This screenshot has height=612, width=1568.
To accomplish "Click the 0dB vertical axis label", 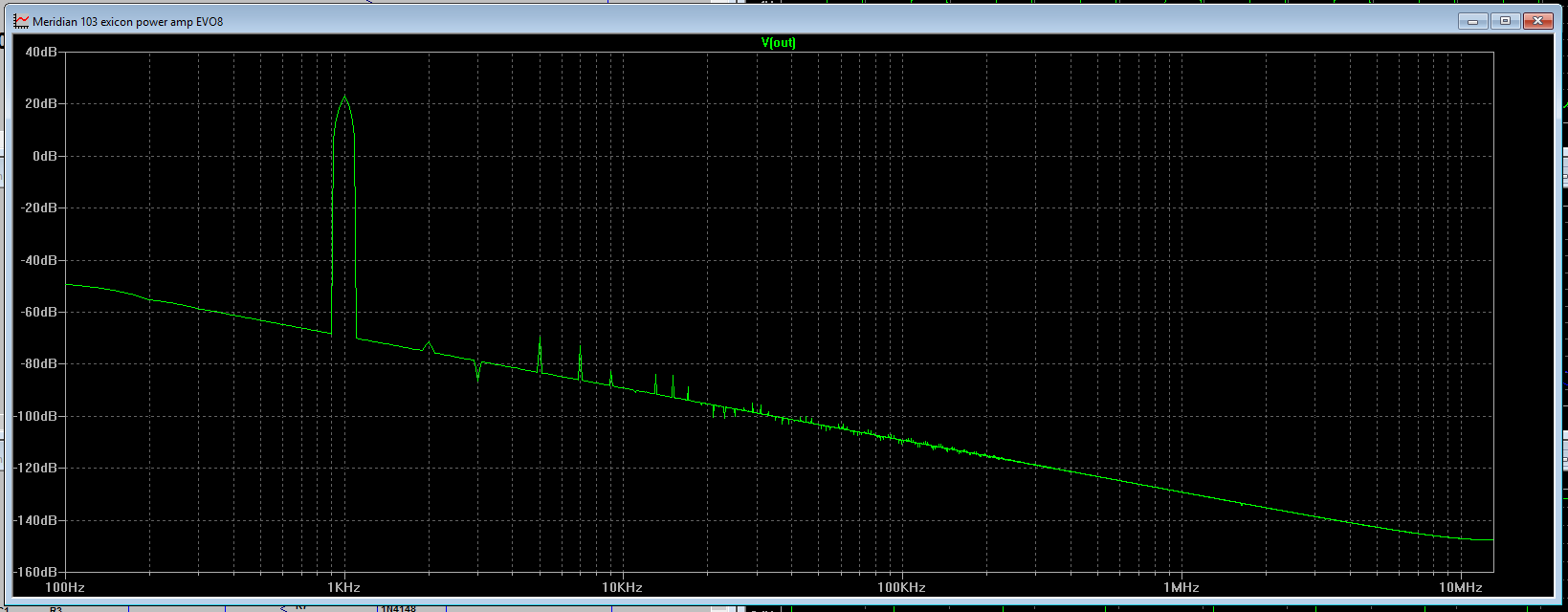I will 45,156.
